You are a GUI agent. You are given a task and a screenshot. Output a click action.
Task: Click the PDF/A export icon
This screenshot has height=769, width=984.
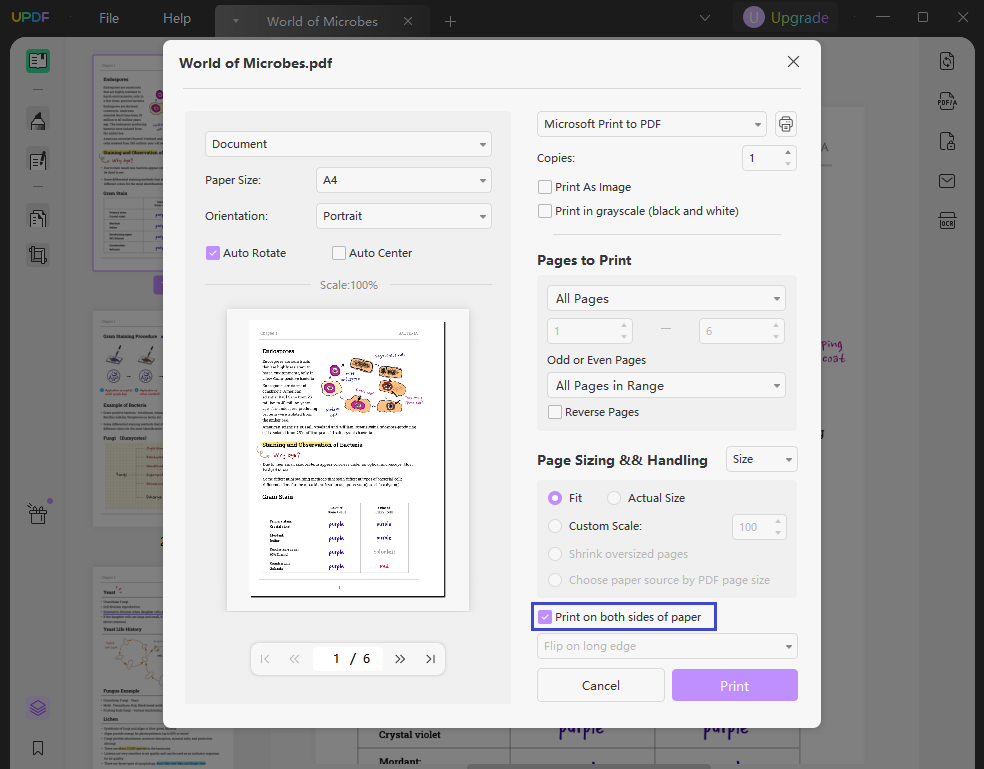click(x=947, y=101)
